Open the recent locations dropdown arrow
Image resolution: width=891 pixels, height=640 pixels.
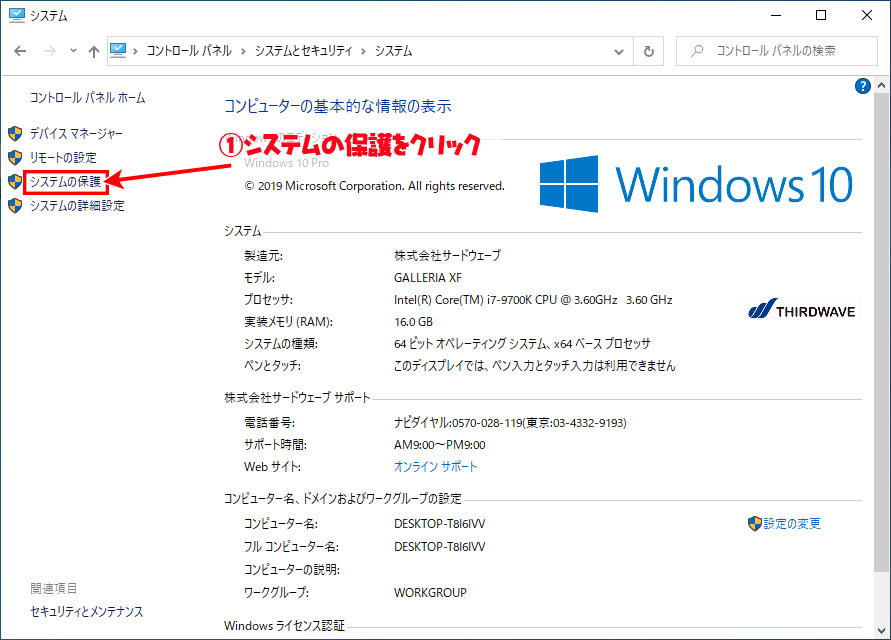[73, 51]
